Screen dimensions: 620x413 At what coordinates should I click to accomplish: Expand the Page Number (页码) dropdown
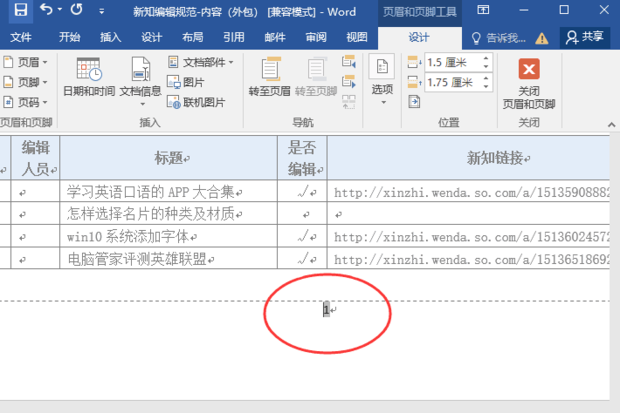pos(25,102)
